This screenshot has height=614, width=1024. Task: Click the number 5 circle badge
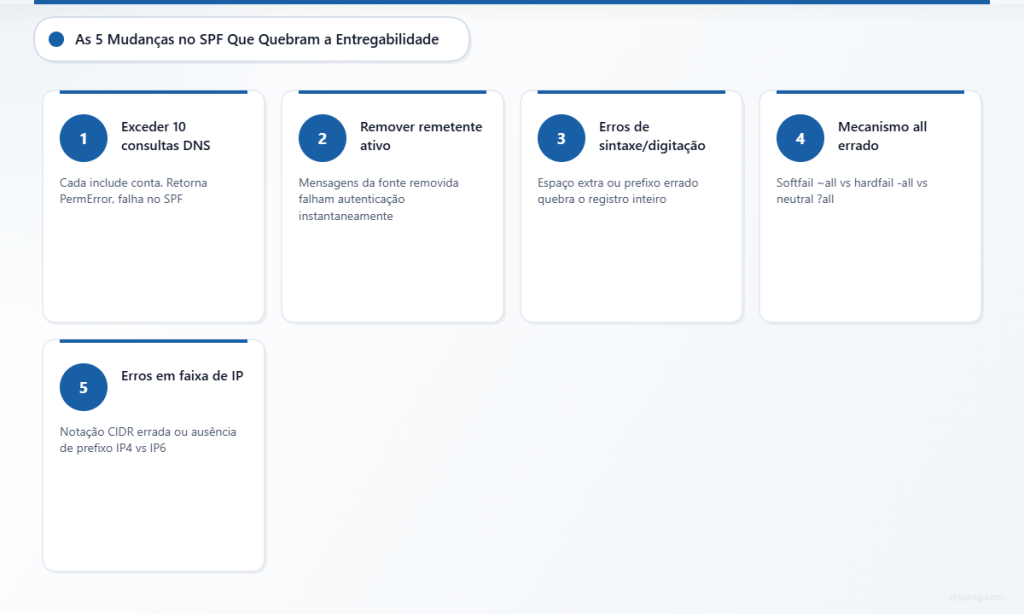[84, 387]
